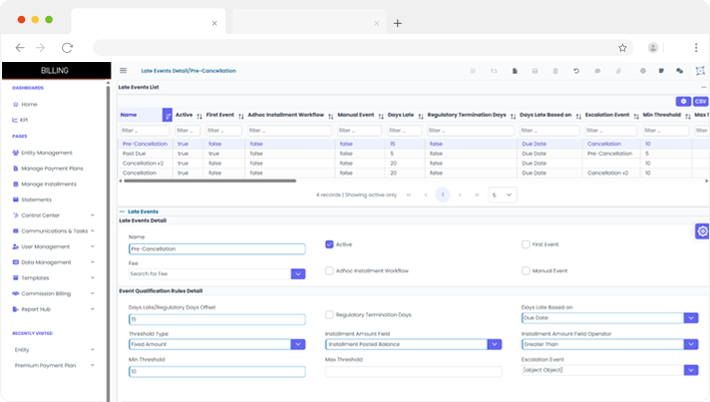Screen dimensions: 710x402
Task: Click the new document toolbar icon
Action: [x=515, y=71]
